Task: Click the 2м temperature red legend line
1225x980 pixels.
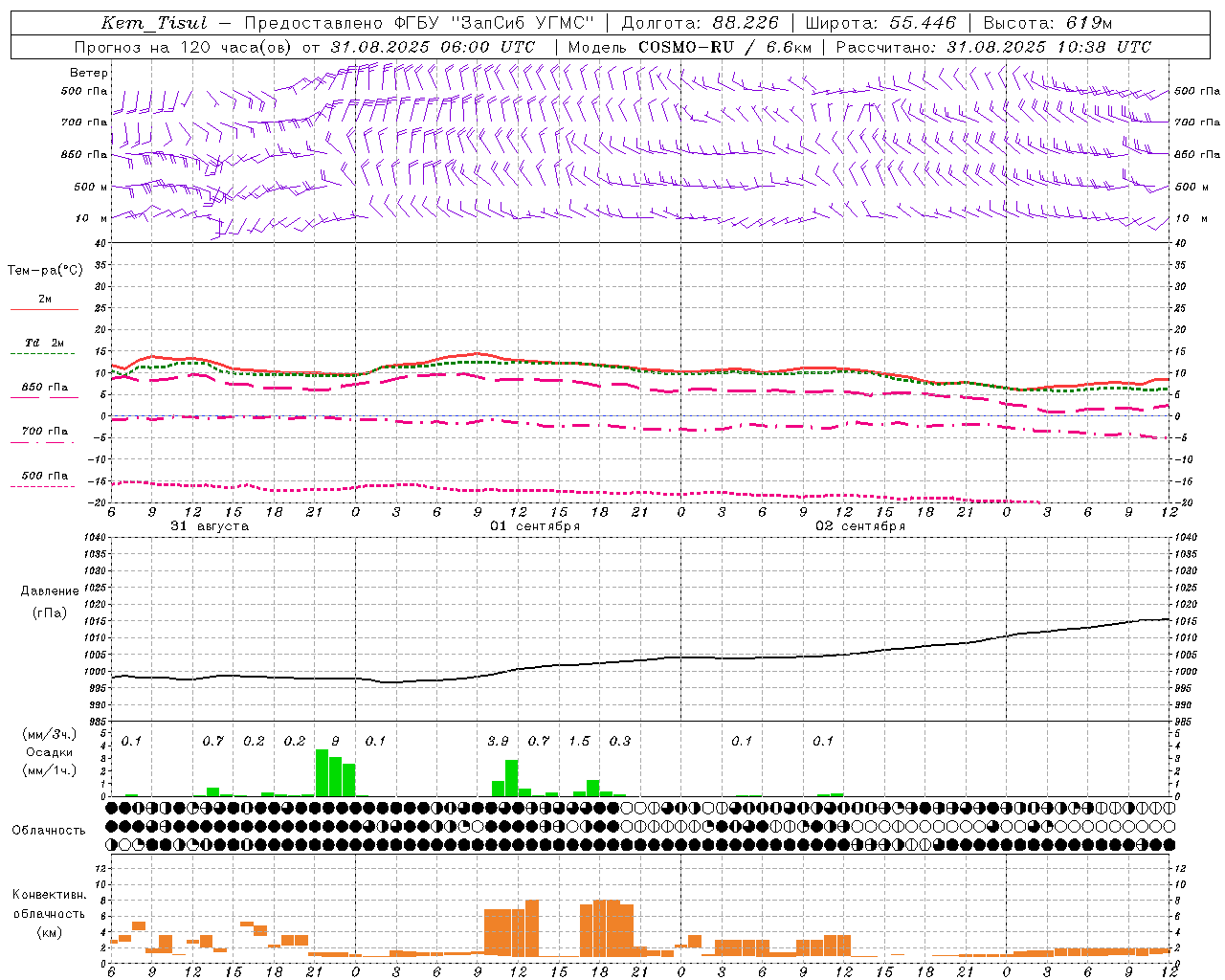Action: click(x=44, y=309)
